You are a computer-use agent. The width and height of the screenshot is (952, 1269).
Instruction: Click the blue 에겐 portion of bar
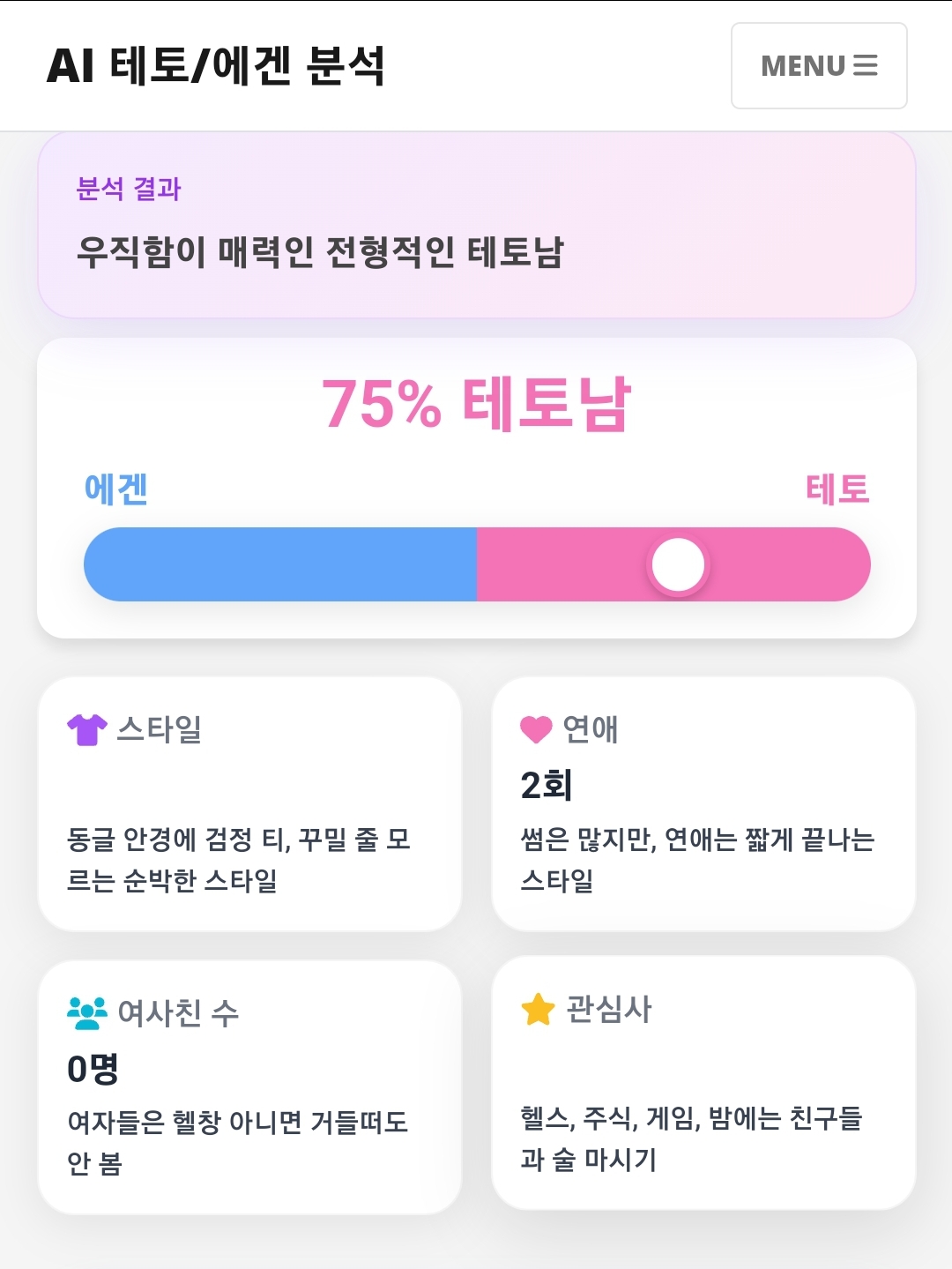(280, 564)
